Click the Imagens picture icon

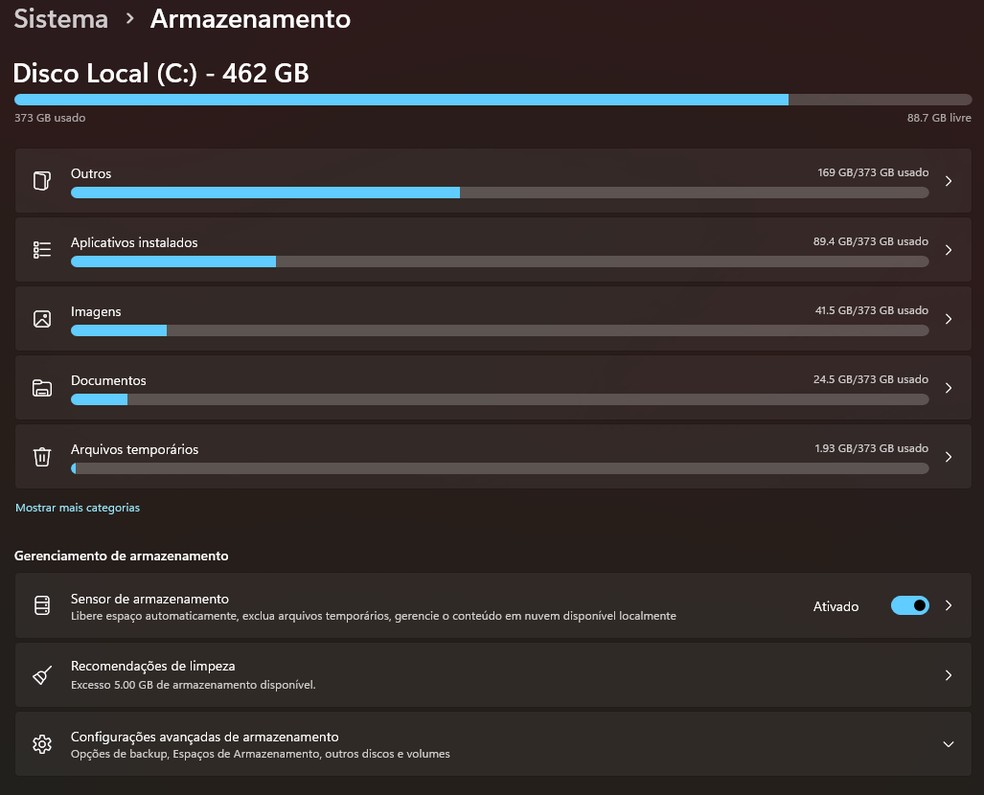tap(42, 319)
